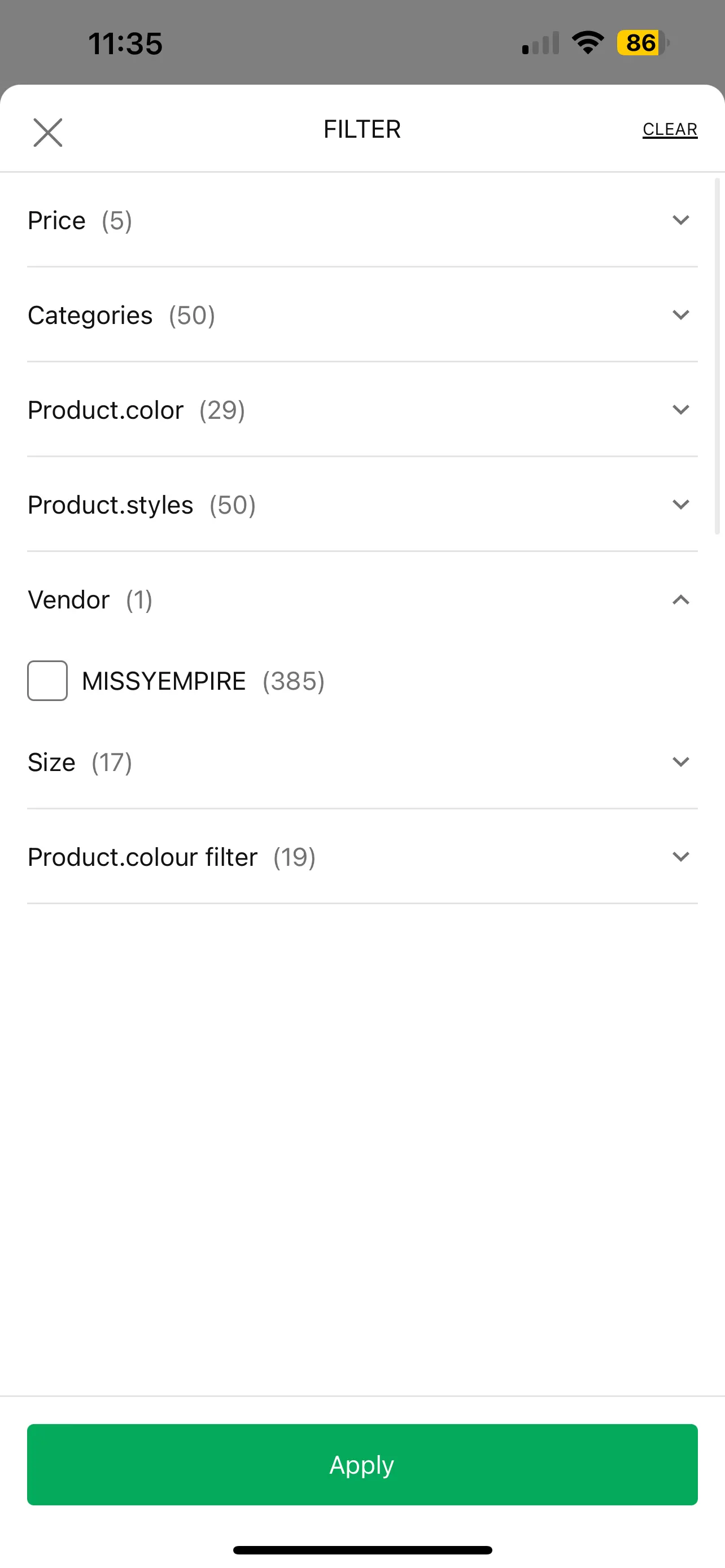Open the Size filter row
This screenshot has height=1568, width=725.
pyautogui.click(x=362, y=762)
